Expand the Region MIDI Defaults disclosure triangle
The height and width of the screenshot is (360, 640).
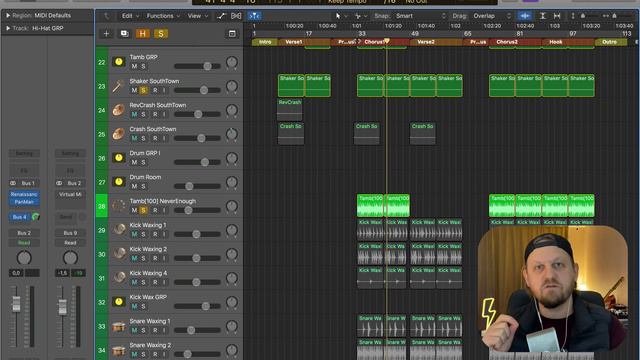(8, 16)
